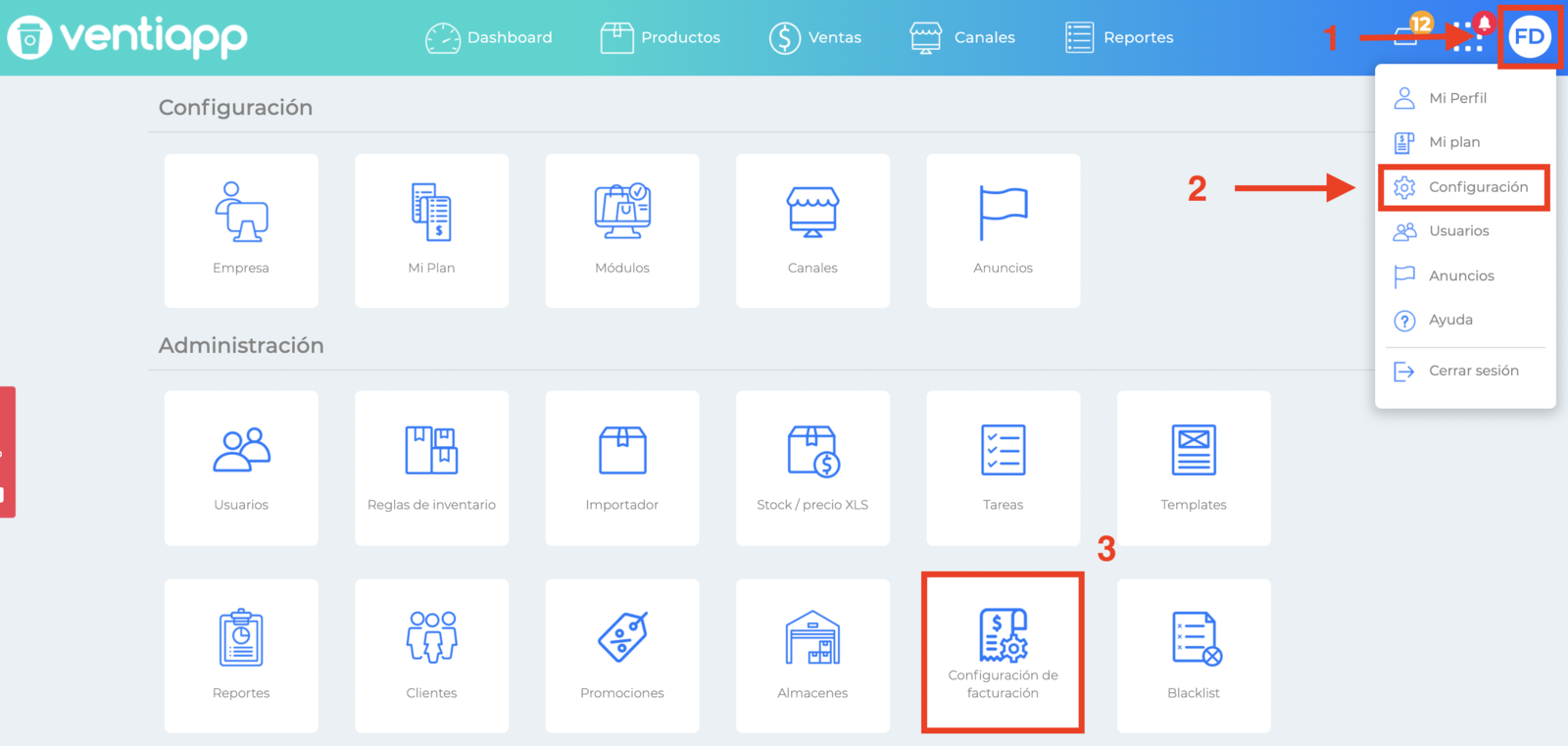Open the Tareas tile
This screenshot has height=746, width=1568.
1004,468
